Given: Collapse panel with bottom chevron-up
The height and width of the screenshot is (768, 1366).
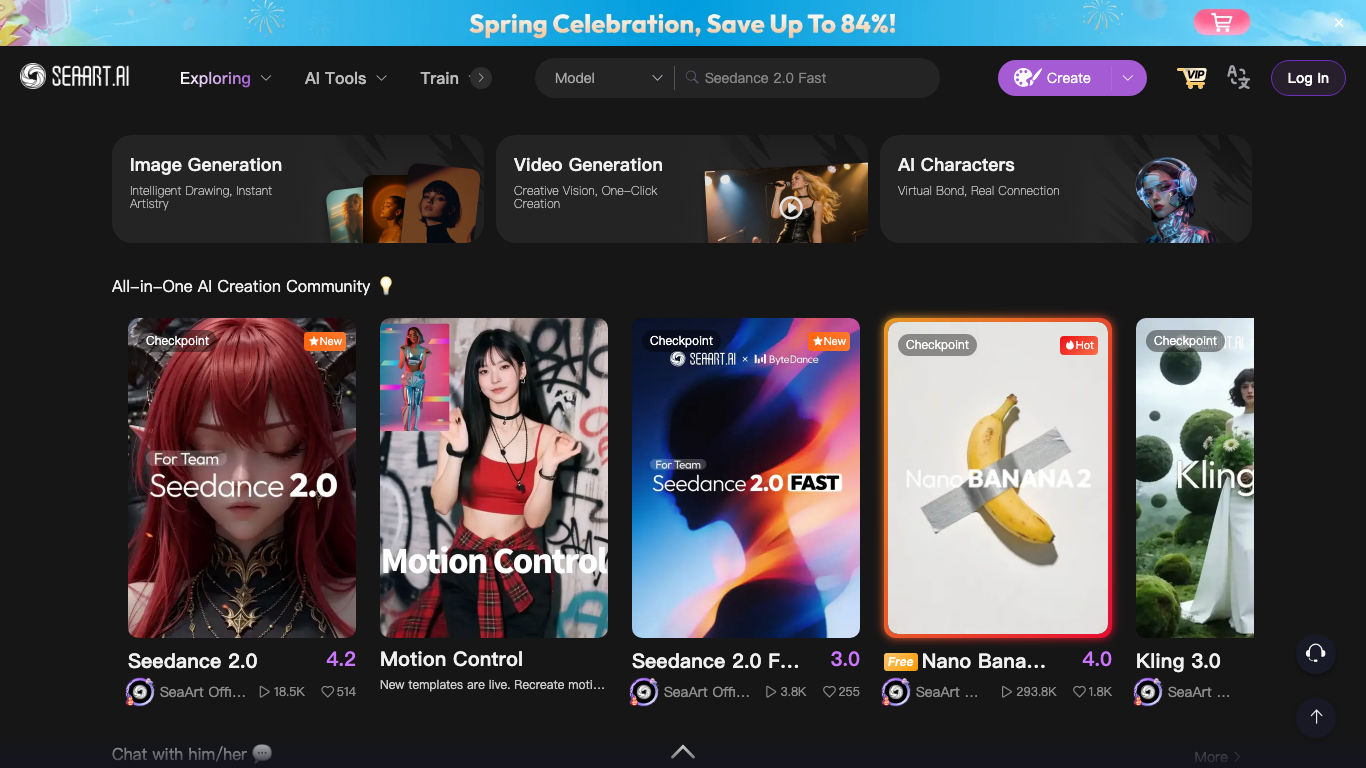Looking at the screenshot, I should 683,752.
